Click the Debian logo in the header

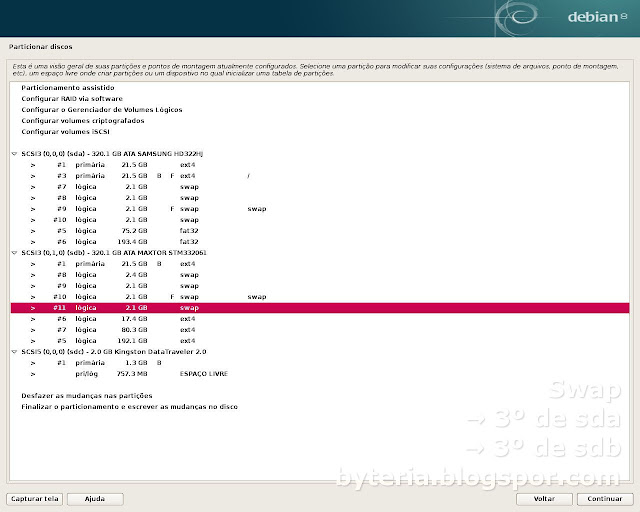[597, 16]
